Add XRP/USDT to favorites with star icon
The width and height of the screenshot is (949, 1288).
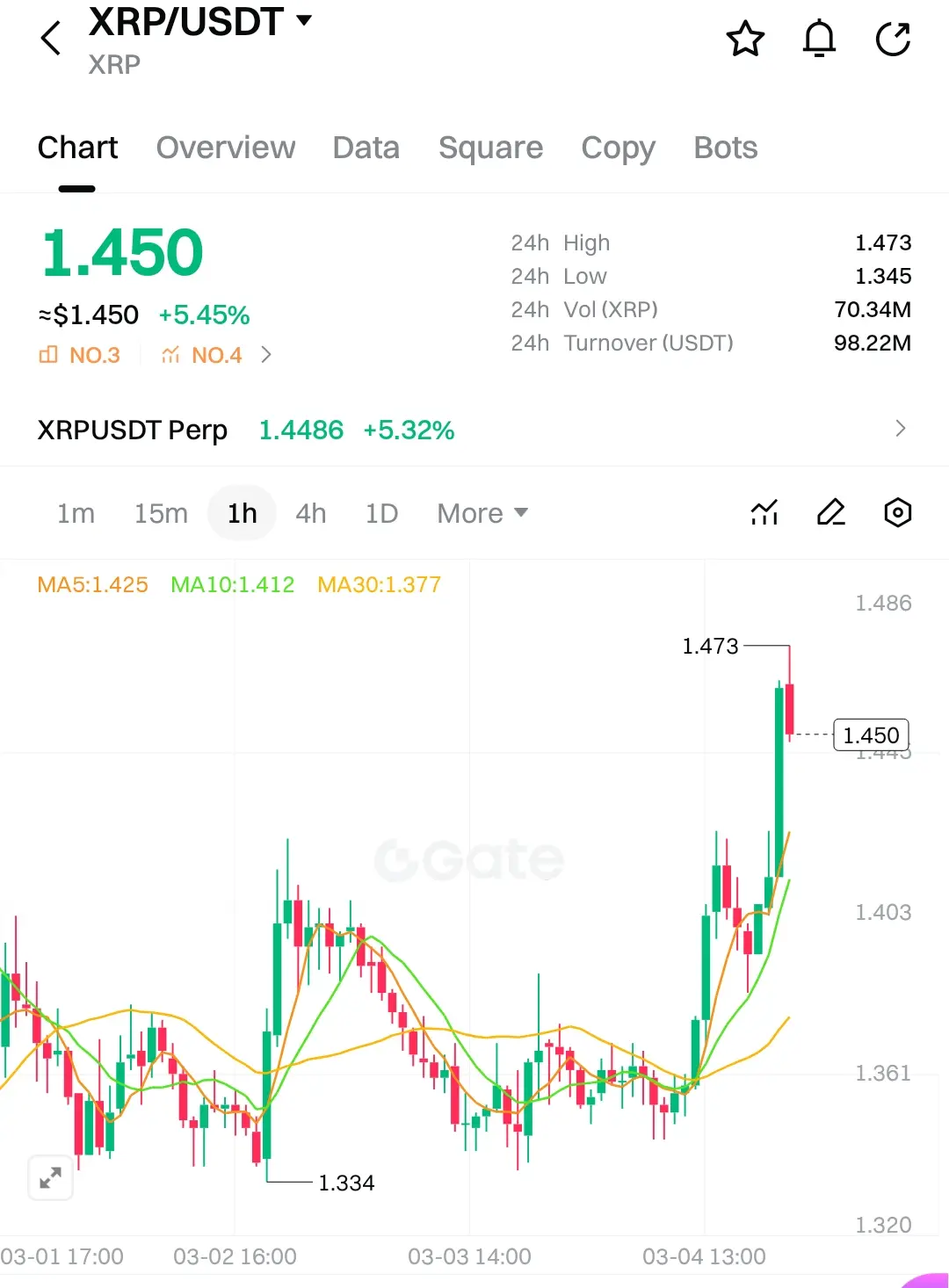[745, 40]
